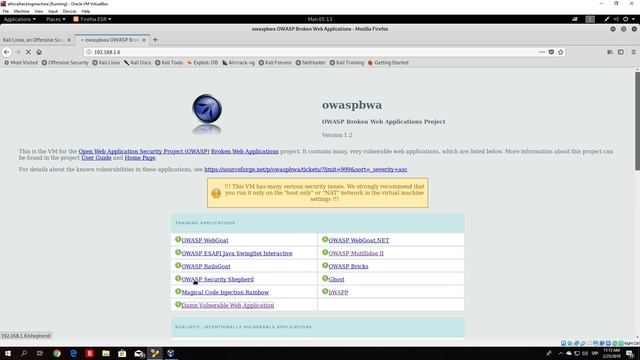Open the VirtualBox View menu

click(x=38, y=11)
